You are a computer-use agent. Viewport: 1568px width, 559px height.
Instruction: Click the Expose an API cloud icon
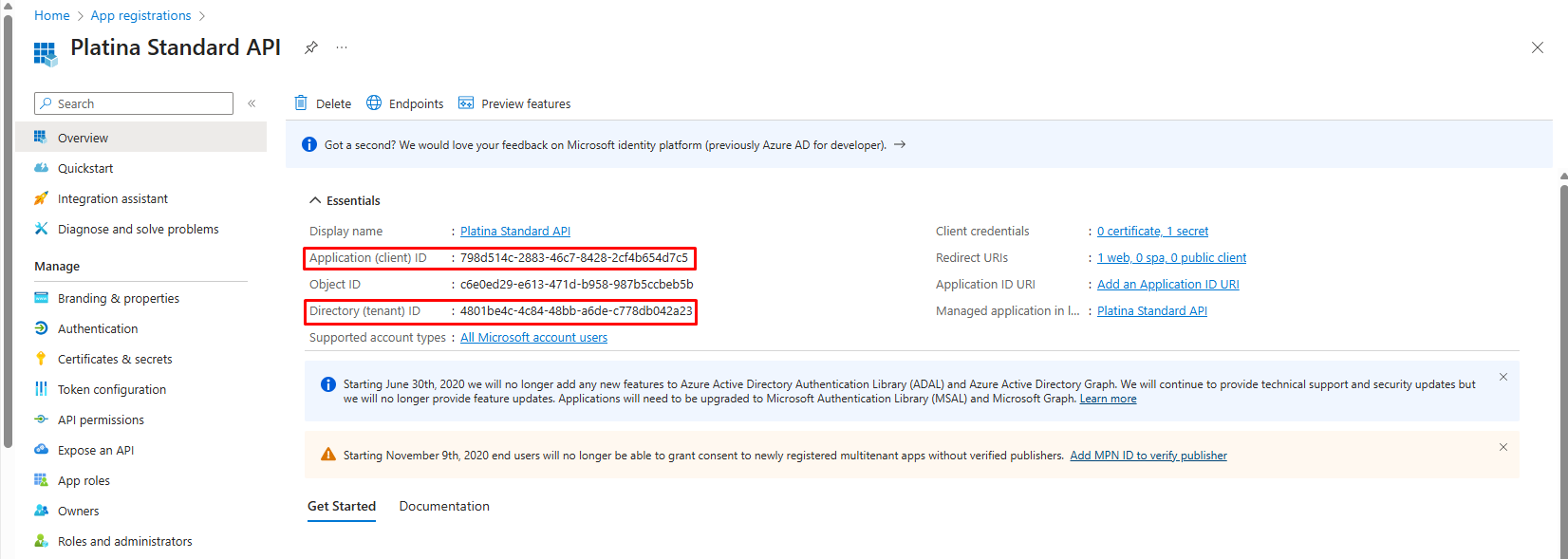[41, 450]
